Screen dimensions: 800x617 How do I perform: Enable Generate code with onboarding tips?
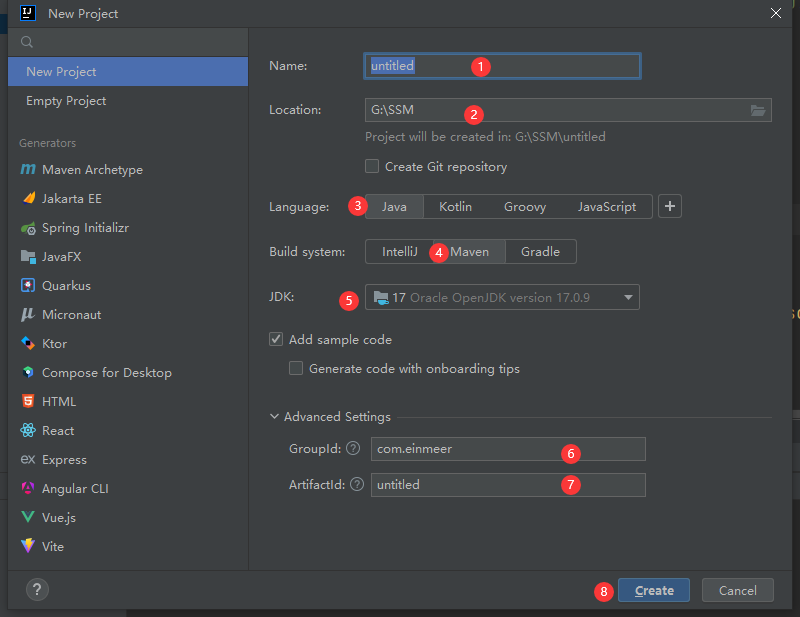click(x=296, y=368)
